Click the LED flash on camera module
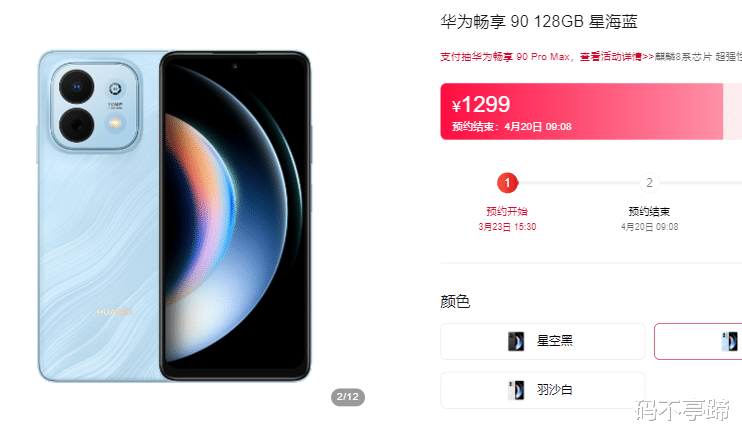The image size is (742, 437). 115,124
